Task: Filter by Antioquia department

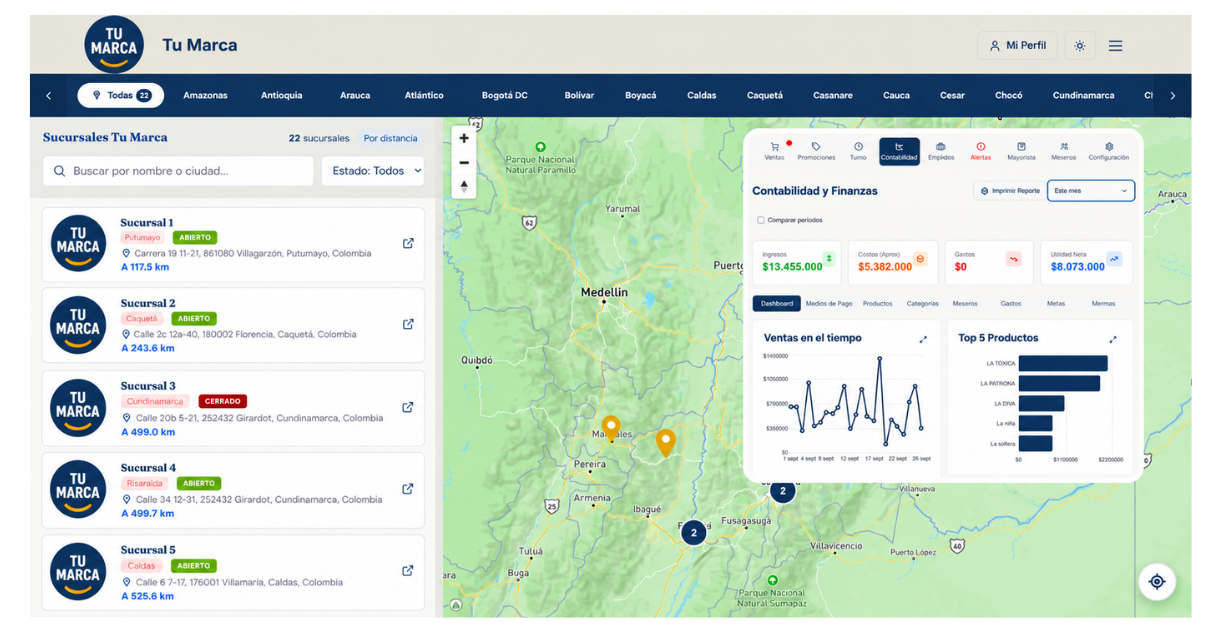Action: pyautogui.click(x=282, y=96)
